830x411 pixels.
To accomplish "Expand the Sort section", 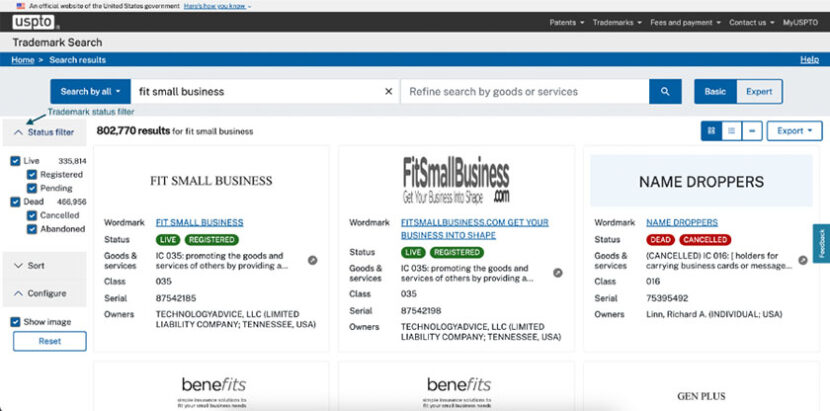I will click(x=44, y=265).
